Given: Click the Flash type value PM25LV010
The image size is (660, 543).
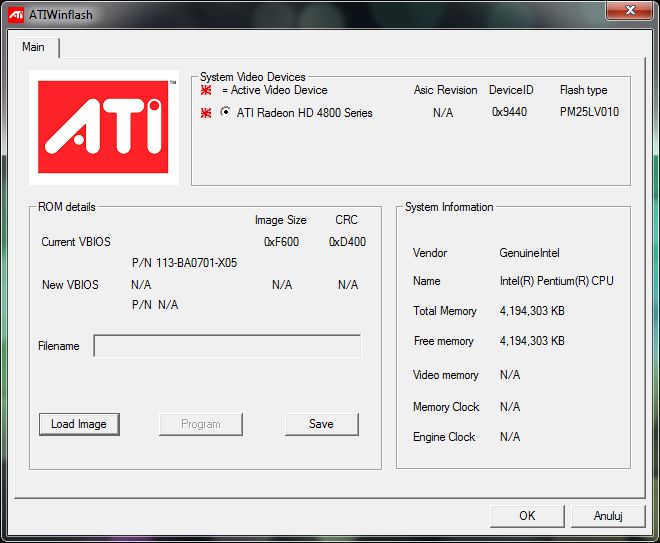Looking at the screenshot, I should click(589, 112).
